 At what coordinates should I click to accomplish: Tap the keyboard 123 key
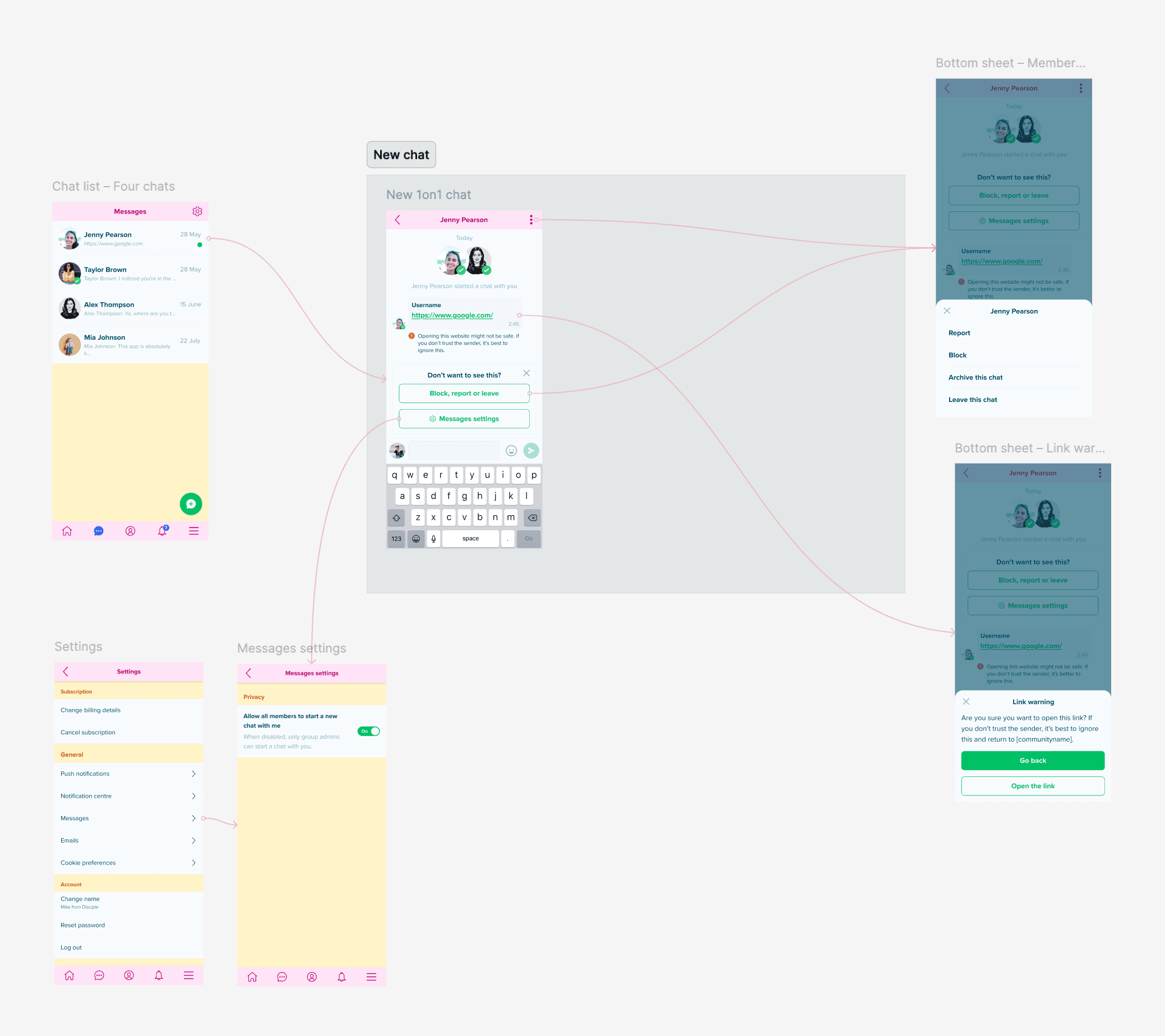(396, 539)
